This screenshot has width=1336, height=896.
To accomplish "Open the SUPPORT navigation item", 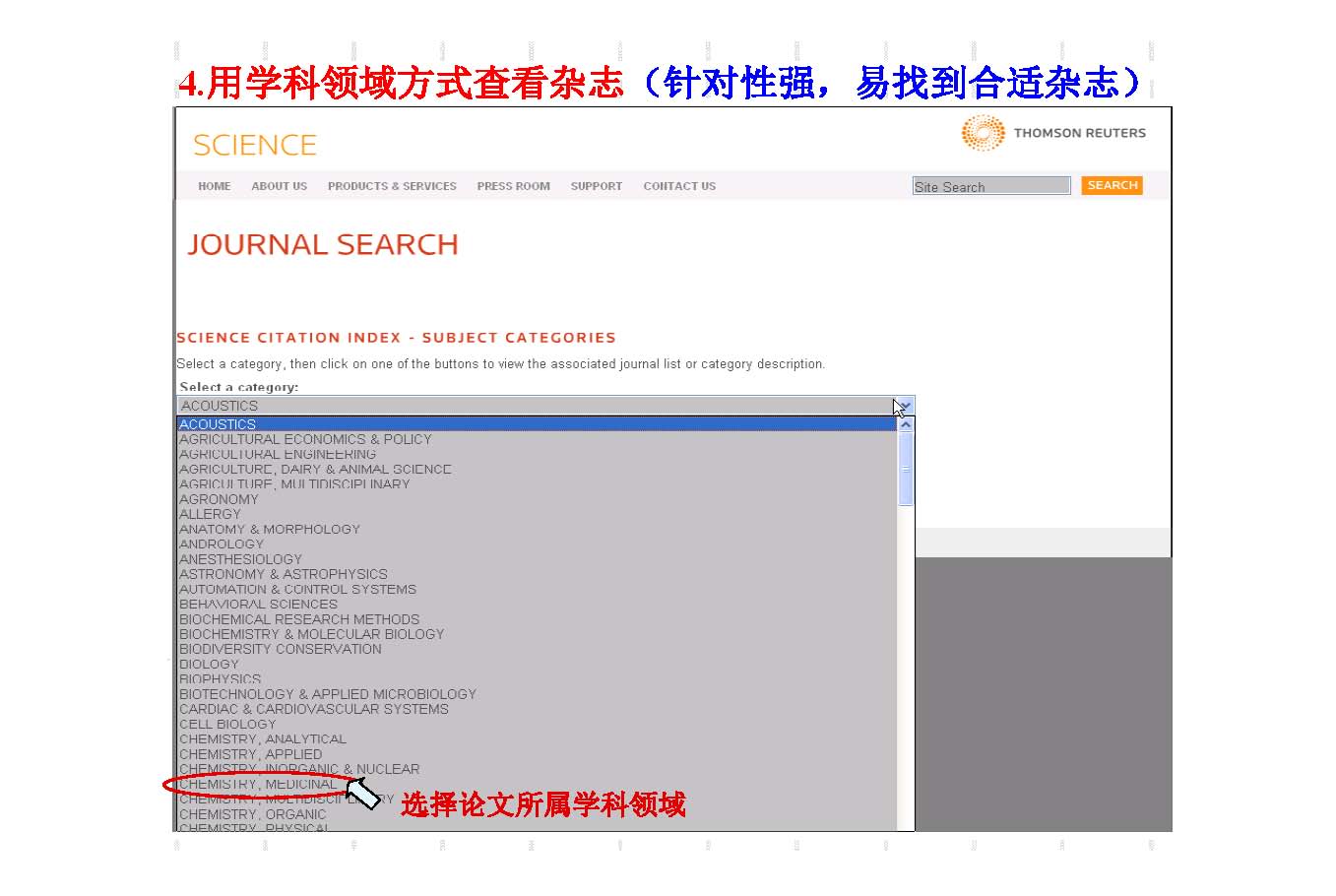I will coord(596,186).
